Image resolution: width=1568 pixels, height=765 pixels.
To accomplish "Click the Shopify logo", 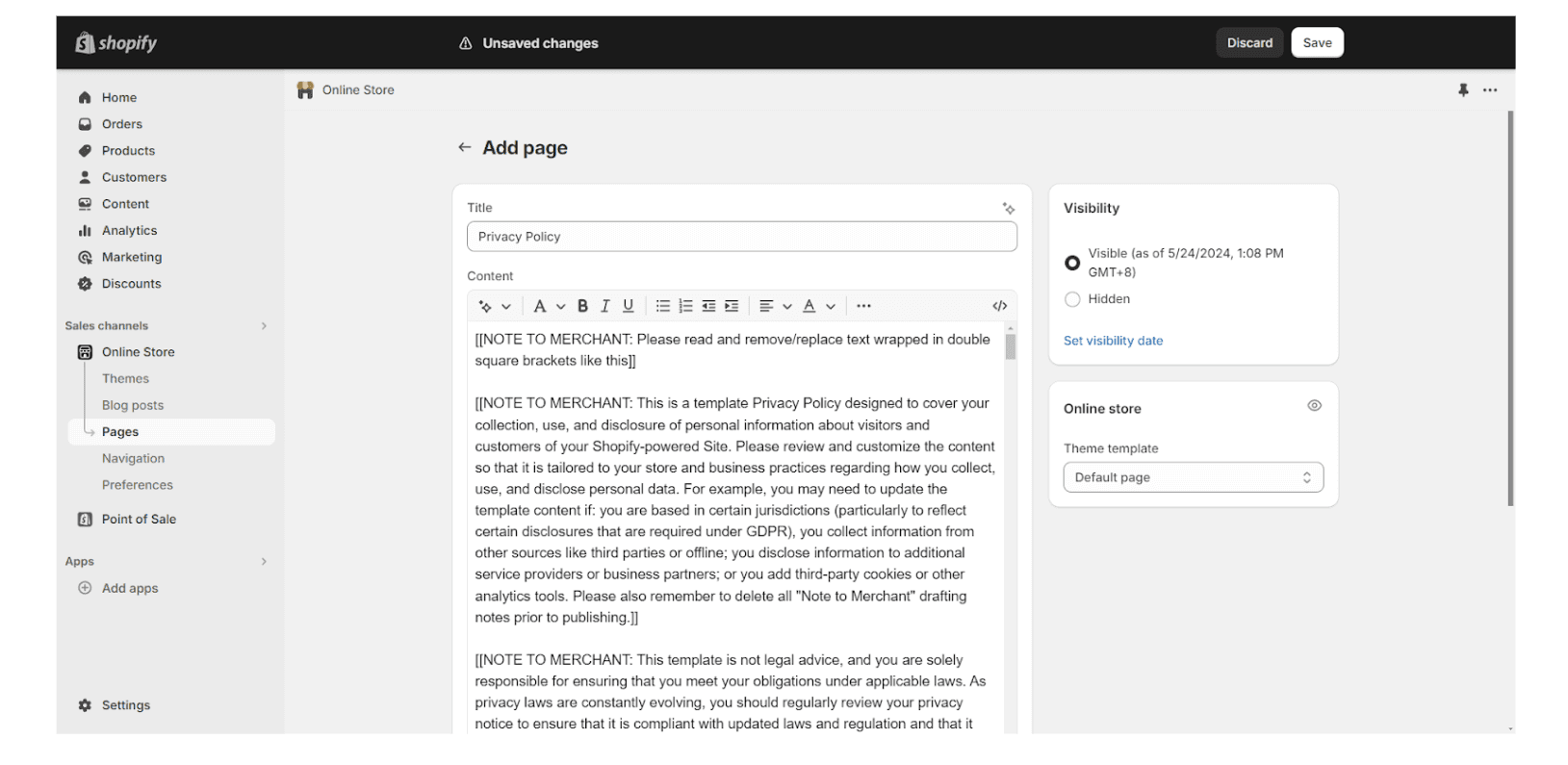I will click(116, 42).
